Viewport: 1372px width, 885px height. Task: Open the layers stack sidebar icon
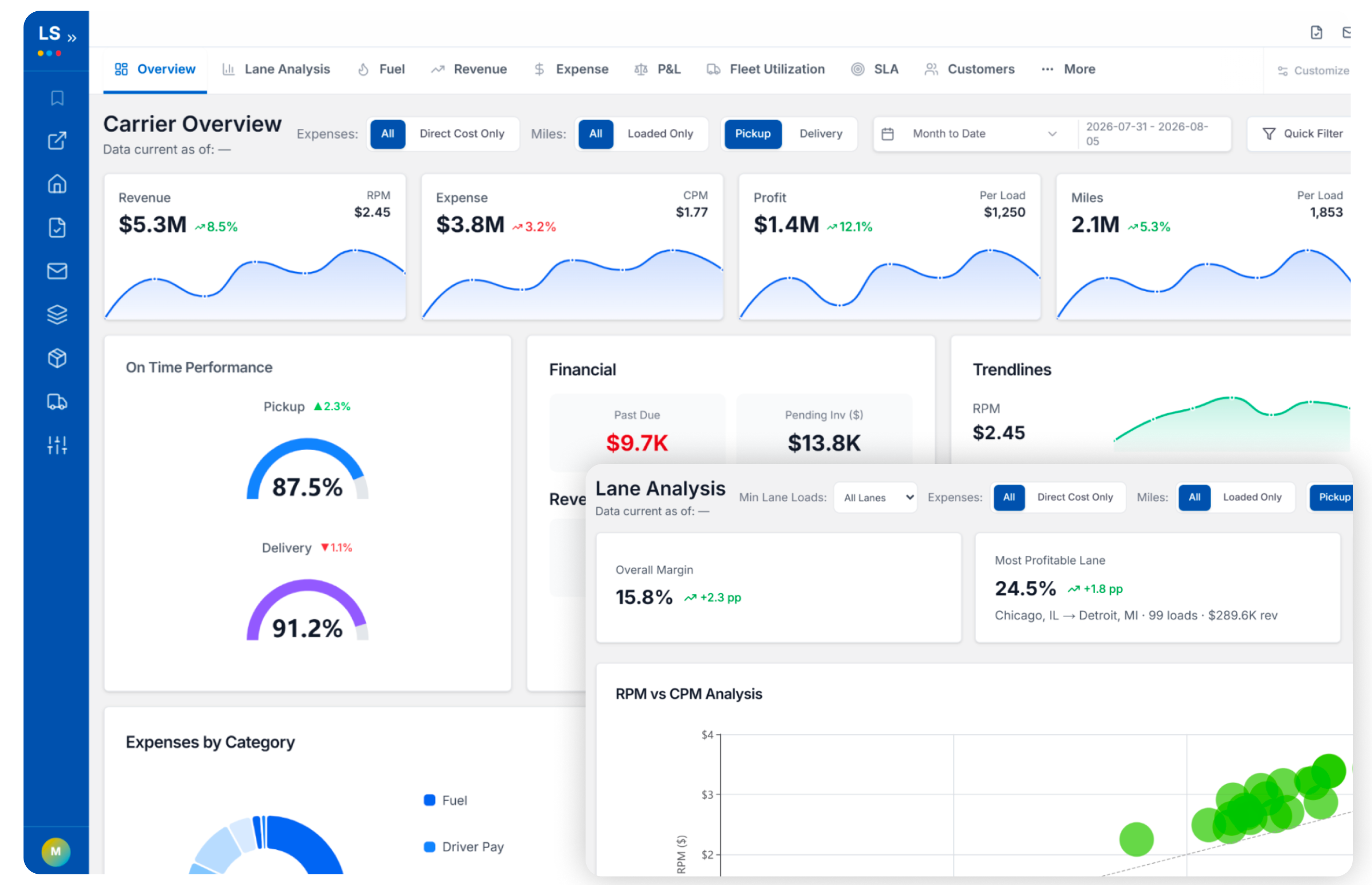coord(57,314)
